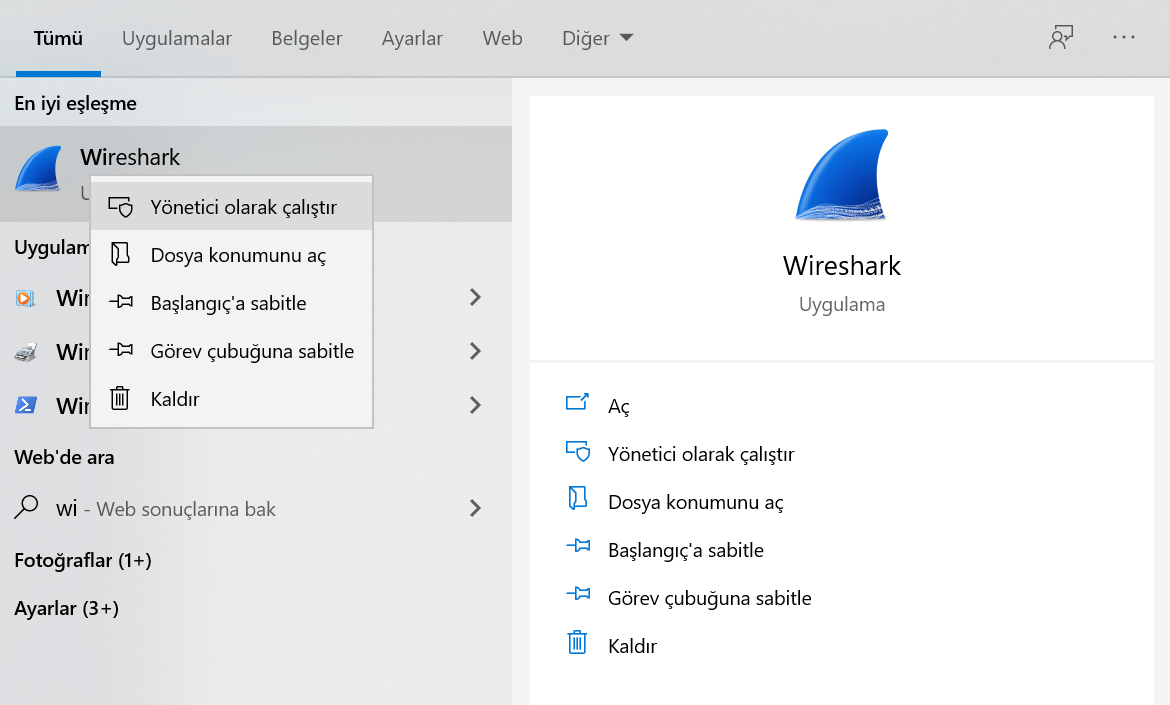
Task: Click Aç in the Wireshark details panel
Action: click(x=619, y=406)
